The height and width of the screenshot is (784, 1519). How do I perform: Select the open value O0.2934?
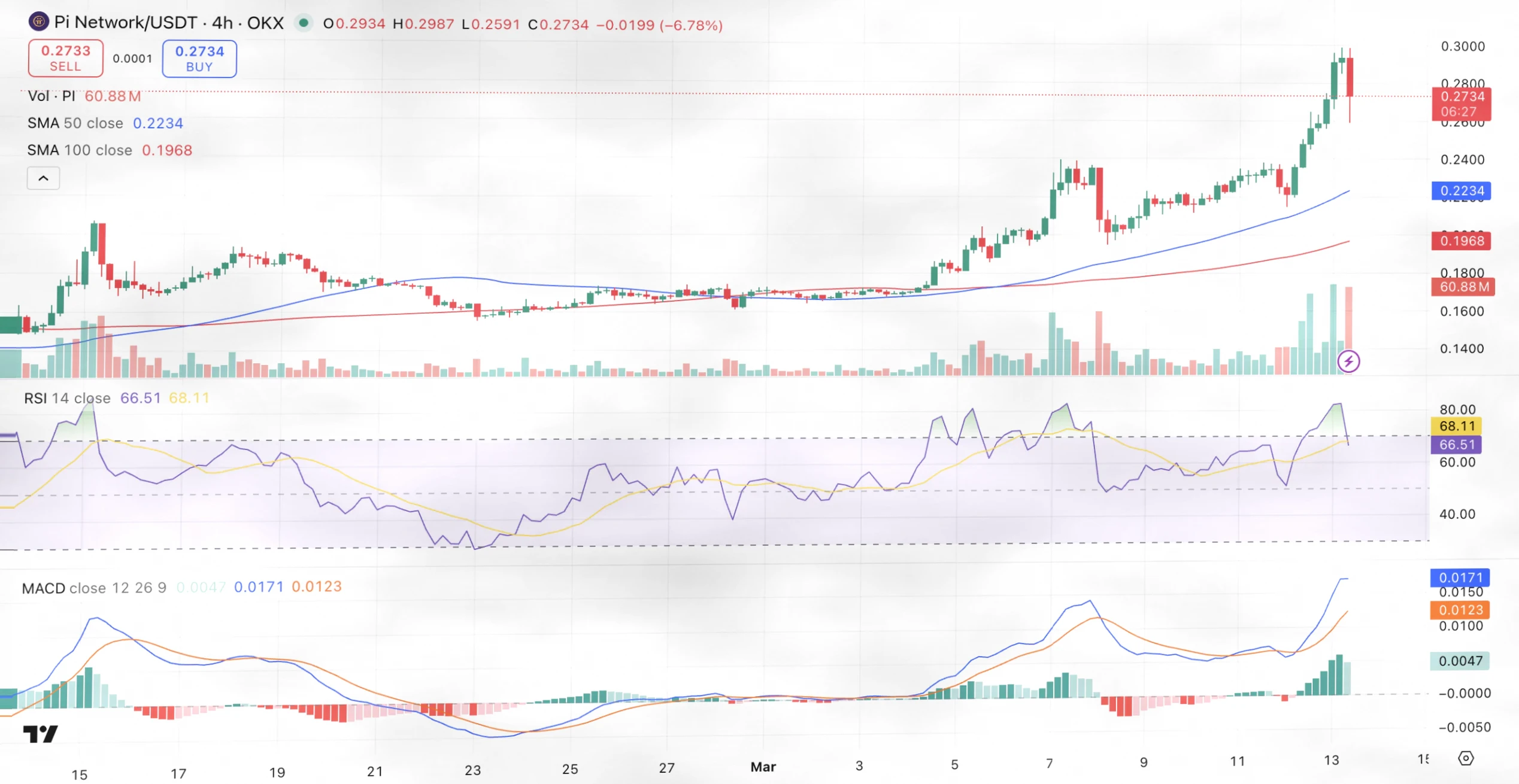click(354, 25)
